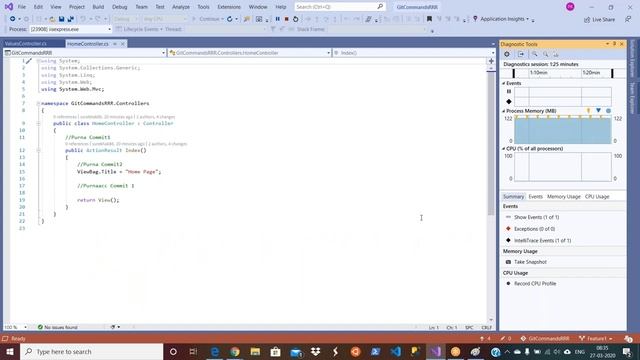The width and height of the screenshot is (640, 360).
Task: Click the bookmark toggle icon in toolbar
Action: 429,19
